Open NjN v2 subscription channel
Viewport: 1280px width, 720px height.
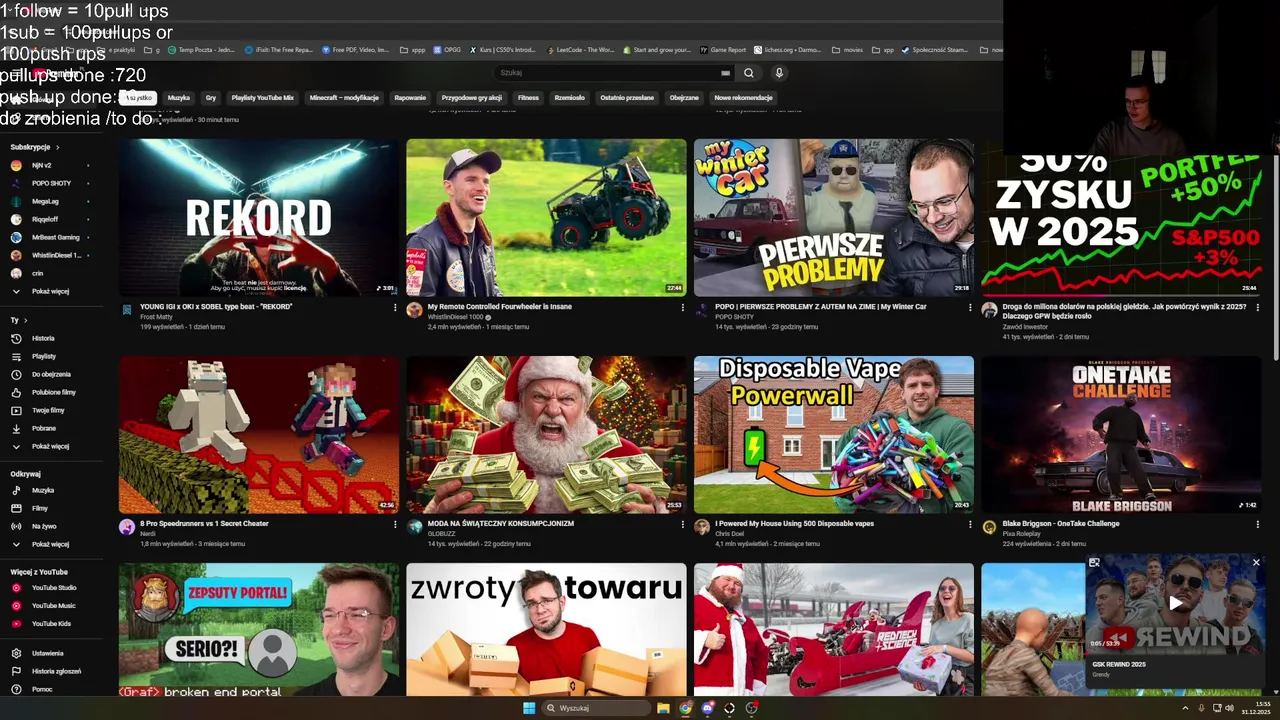41,165
